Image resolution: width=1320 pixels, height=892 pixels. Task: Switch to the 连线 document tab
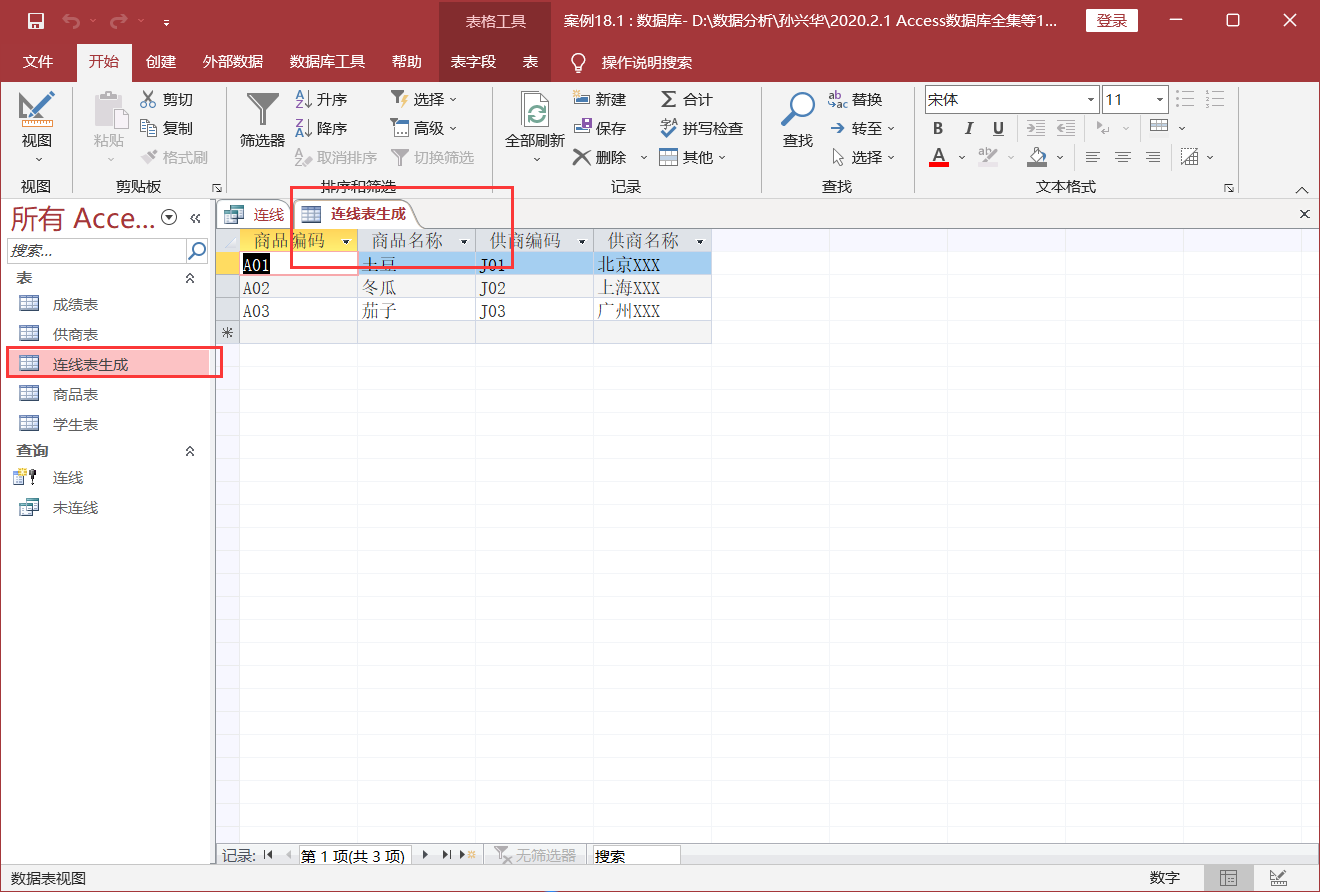(x=253, y=214)
